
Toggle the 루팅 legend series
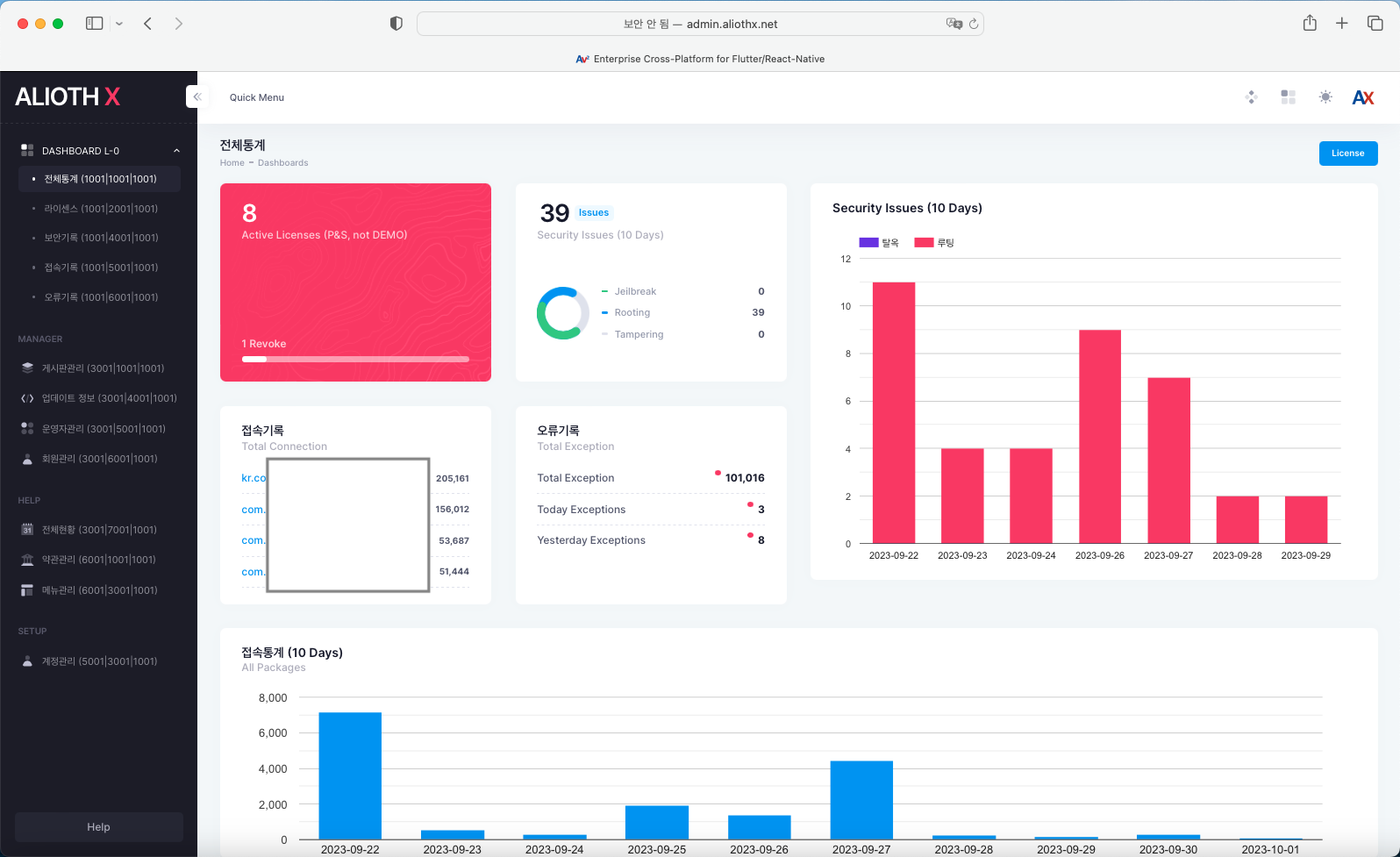934,243
